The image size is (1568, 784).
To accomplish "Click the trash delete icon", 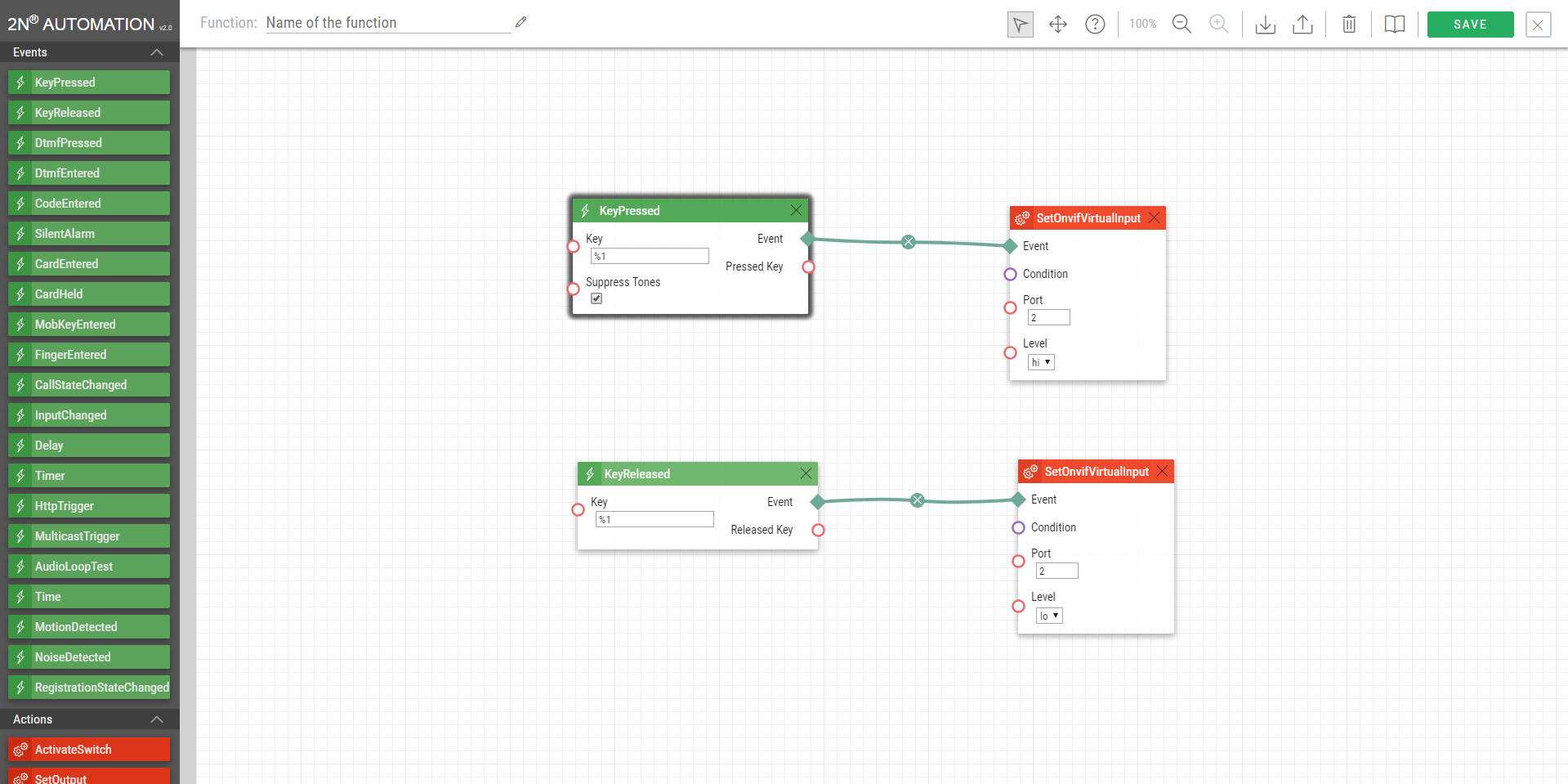I will point(1349,25).
